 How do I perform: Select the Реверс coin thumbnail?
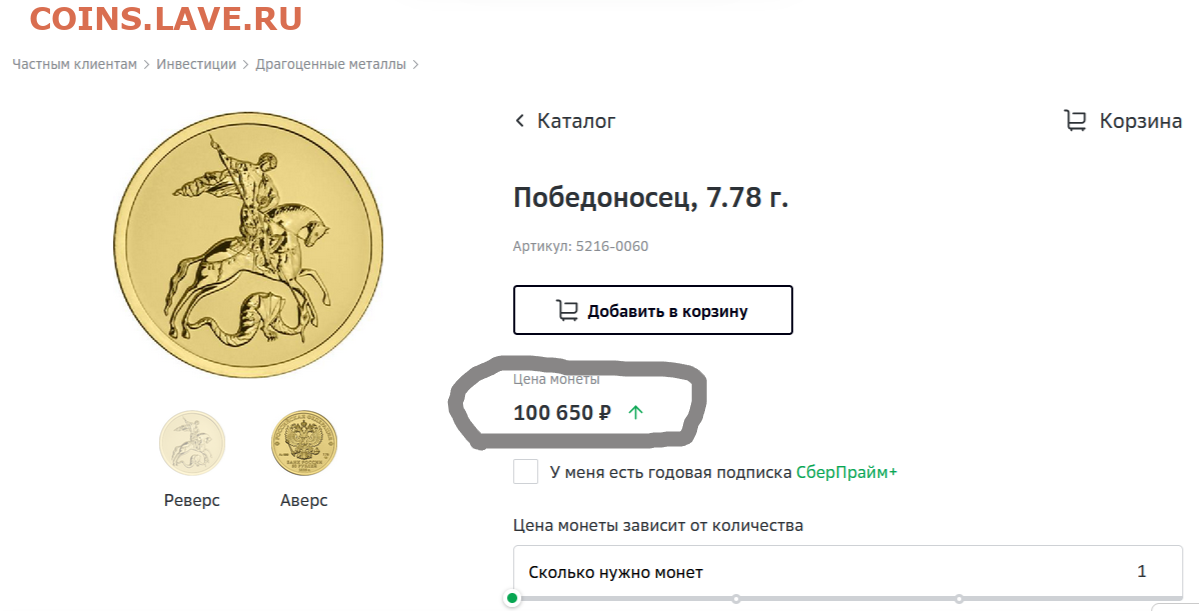(192, 444)
